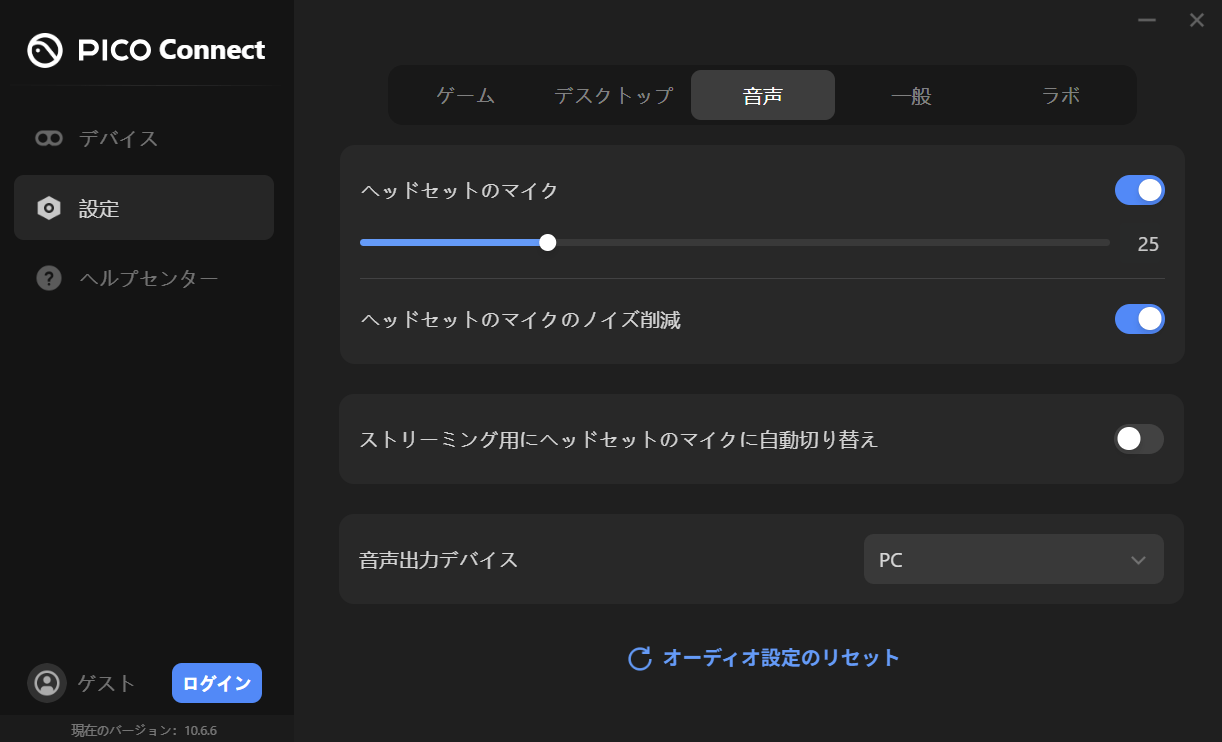Close the PICO Connect window
1222x742 pixels.
pos(1196,20)
